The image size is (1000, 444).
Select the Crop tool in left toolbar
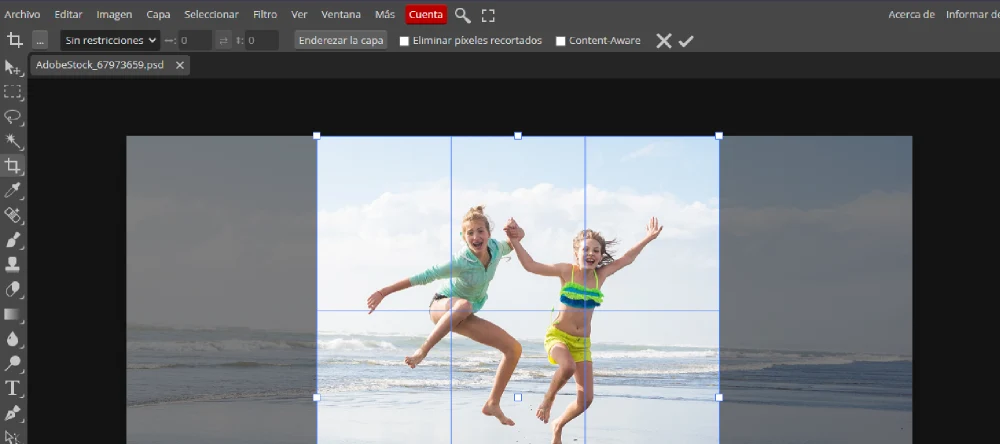pyautogui.click(x=13, y=166)
